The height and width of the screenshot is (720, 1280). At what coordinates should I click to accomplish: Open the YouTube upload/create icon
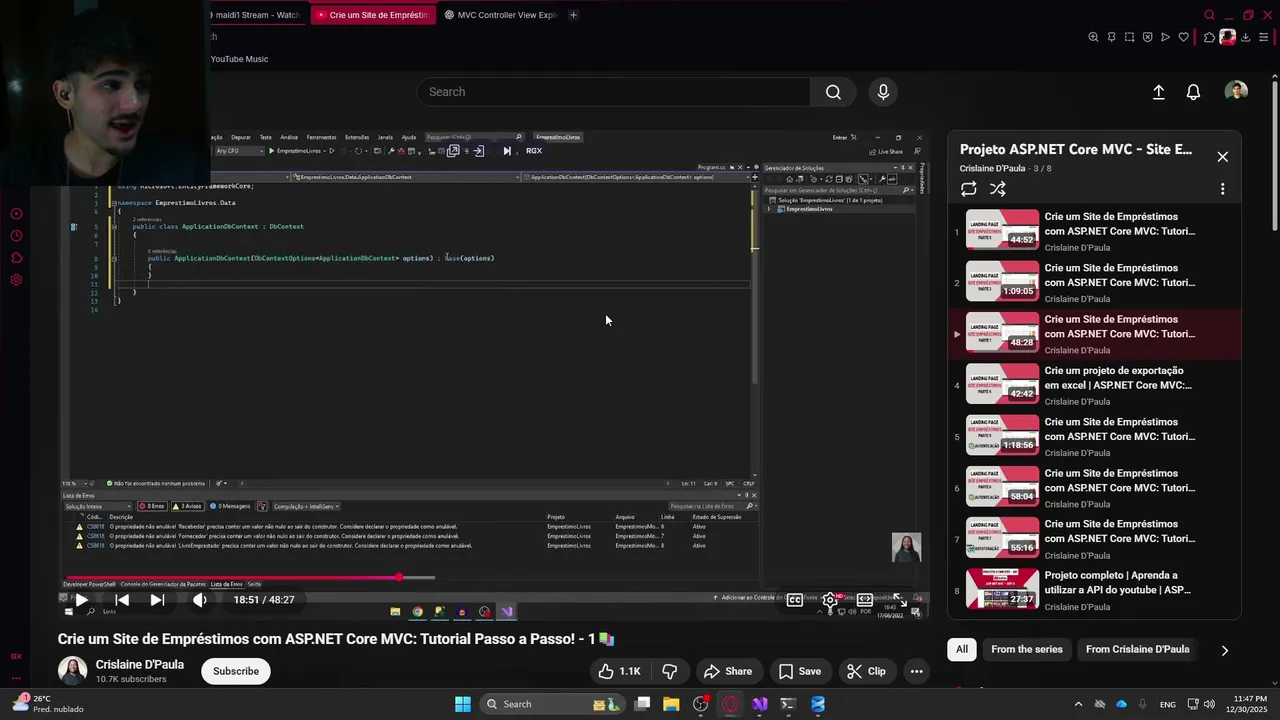pos(1158,92)
